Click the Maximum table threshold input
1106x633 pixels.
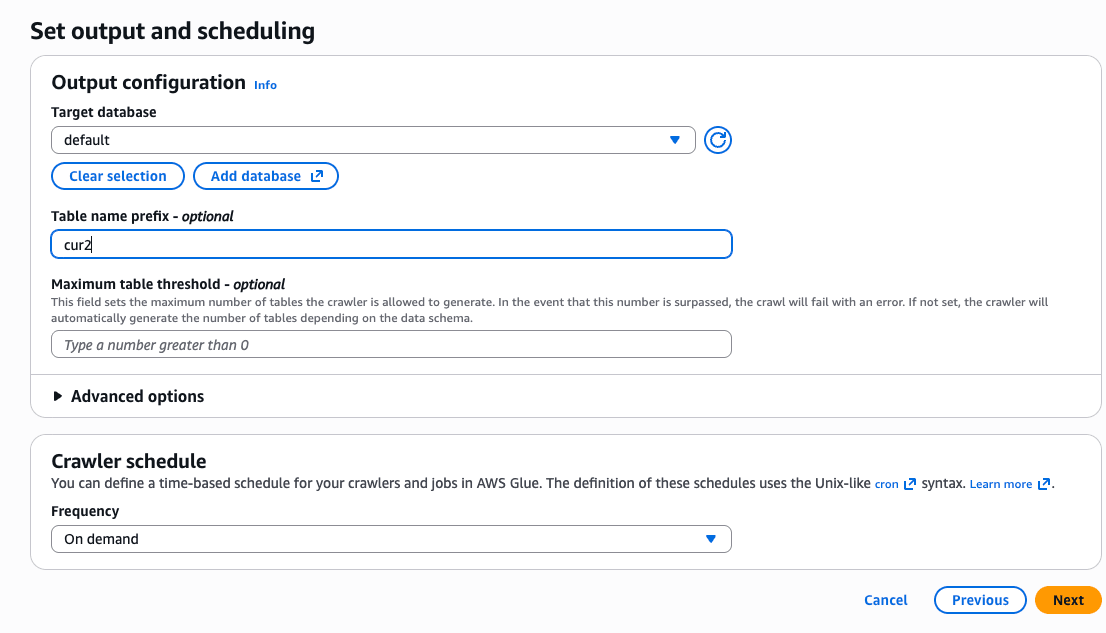[x=390, y=345]
